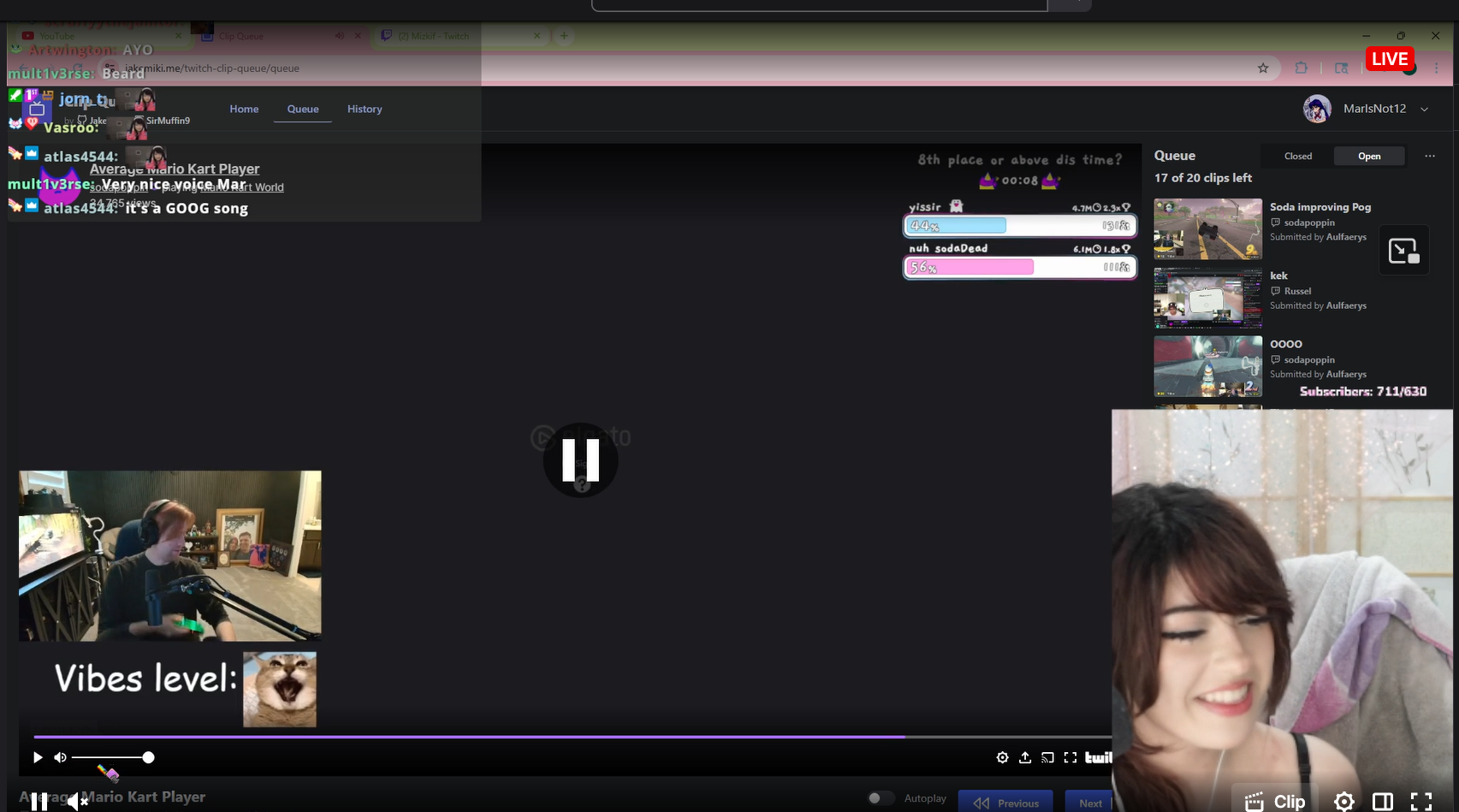Image resolution: width=1459 pixels, height=812 pixels.
Task: Pause the live stream at bottom left
Action: [39, 802]
